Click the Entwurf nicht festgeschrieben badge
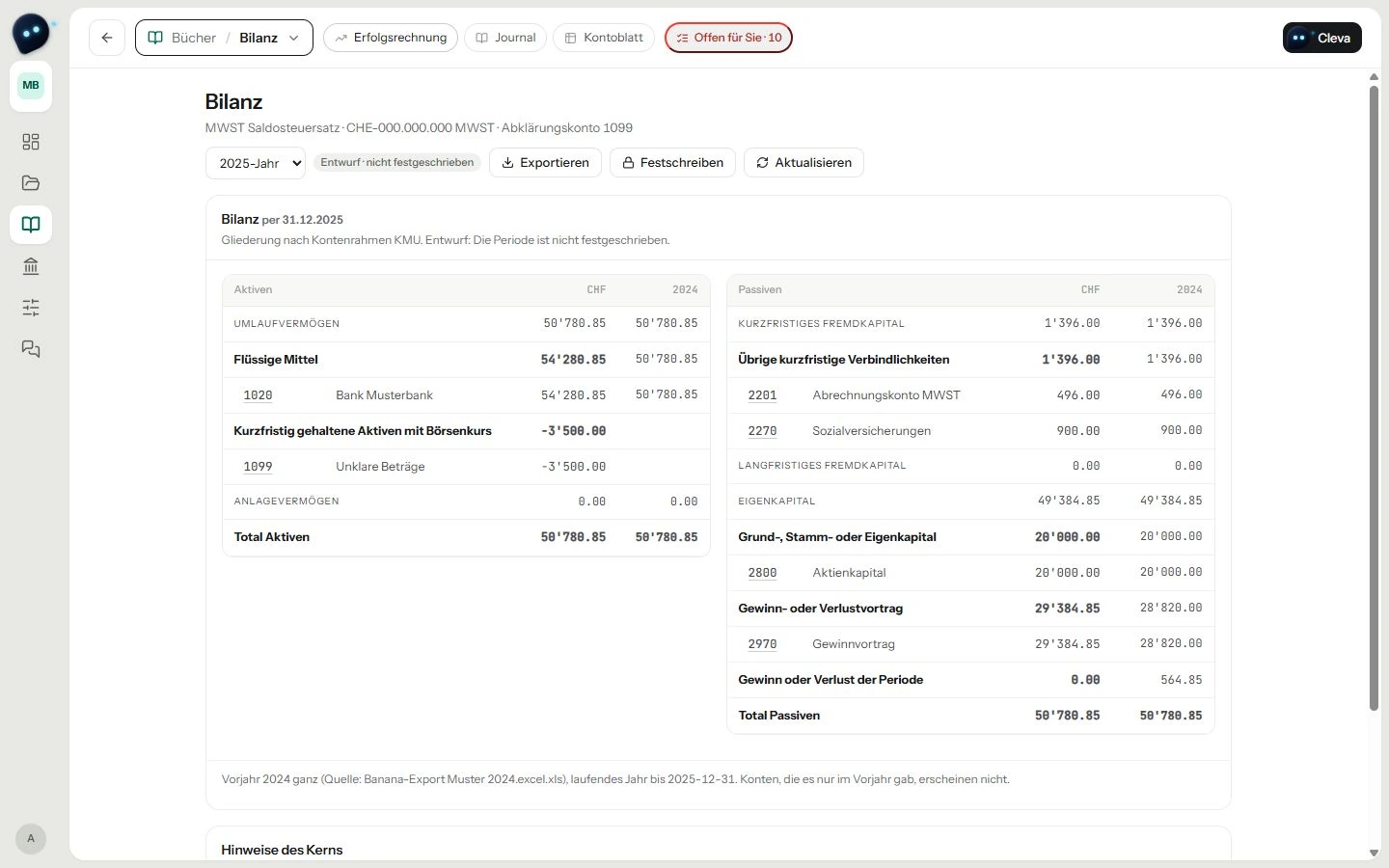The image size is (1389, 868). click(x=397, y=163)
